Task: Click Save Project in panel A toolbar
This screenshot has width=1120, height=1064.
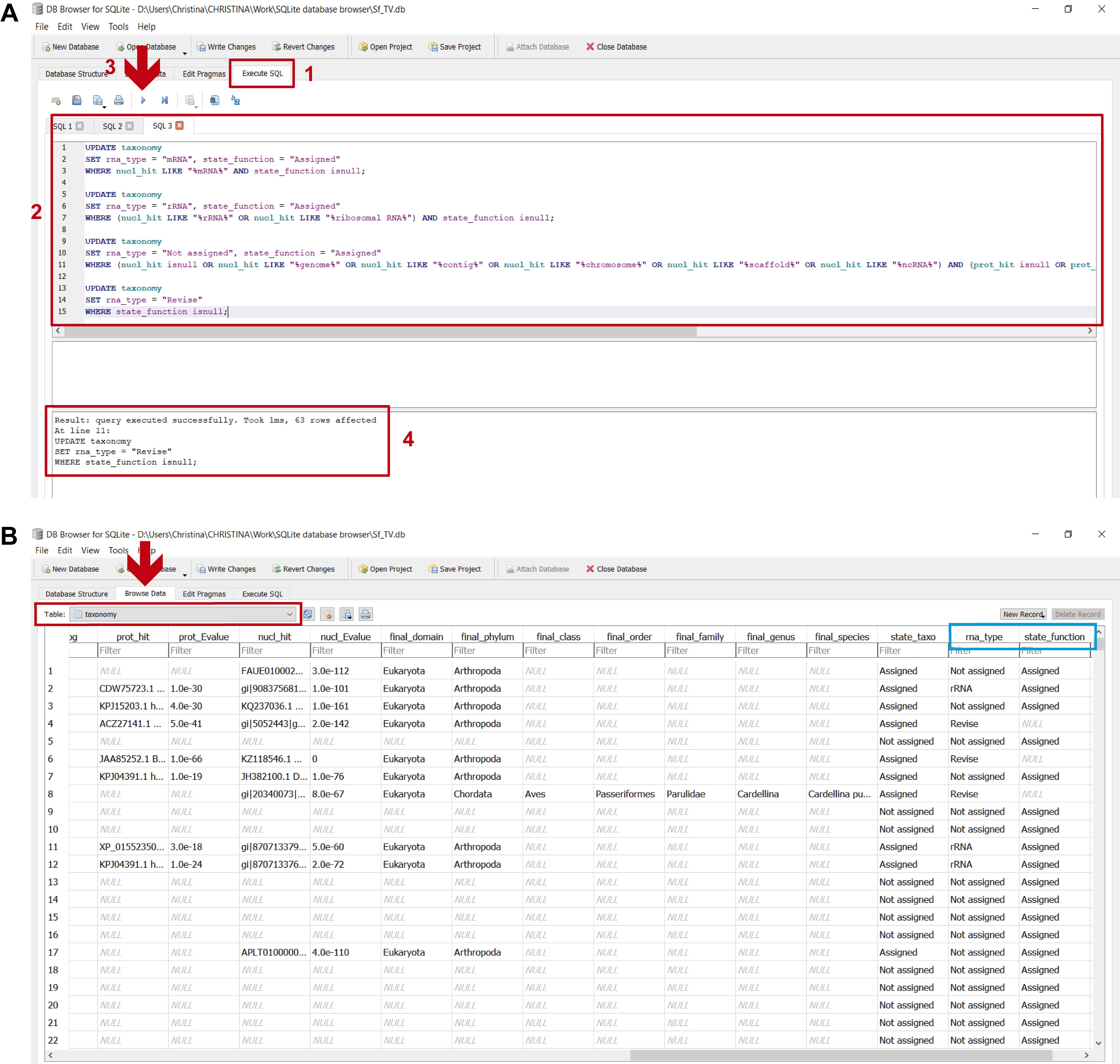Action: pos(455,47)
